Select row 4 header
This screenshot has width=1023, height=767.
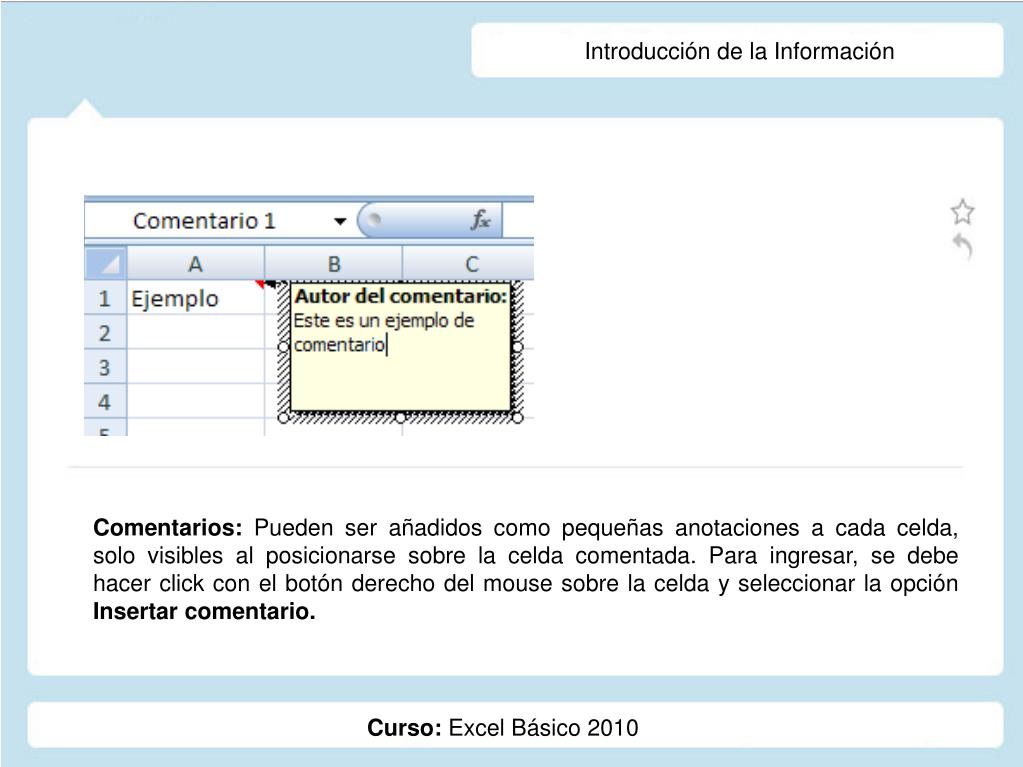pyautogui.click(x=104, y=402)
